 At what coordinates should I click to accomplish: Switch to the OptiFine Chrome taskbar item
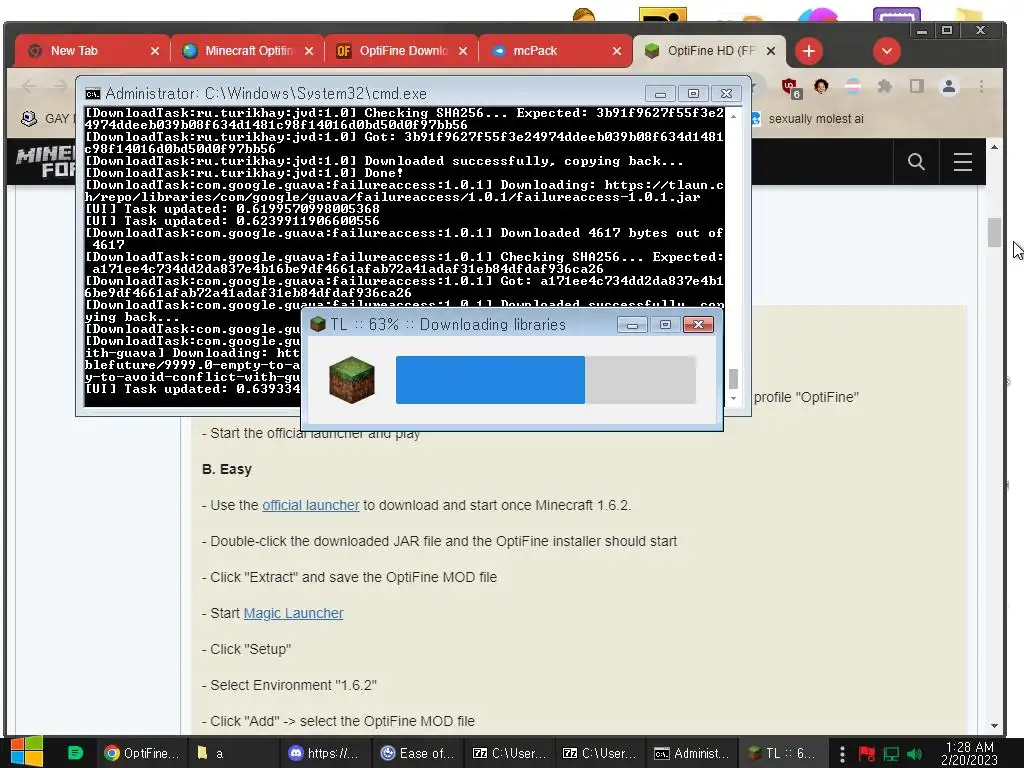[x=142, y=753]
